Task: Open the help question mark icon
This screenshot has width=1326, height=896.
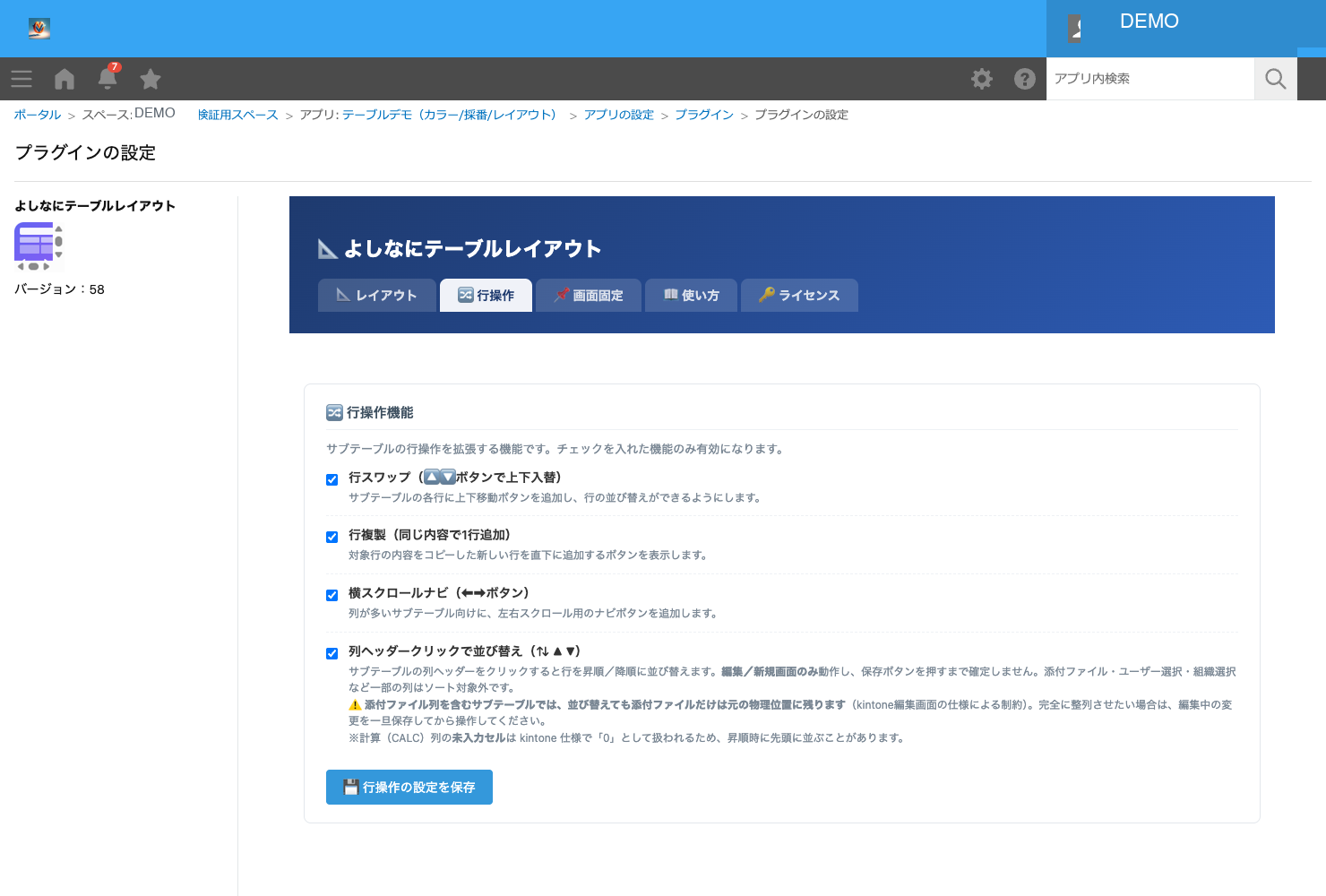Action: 1025,79
